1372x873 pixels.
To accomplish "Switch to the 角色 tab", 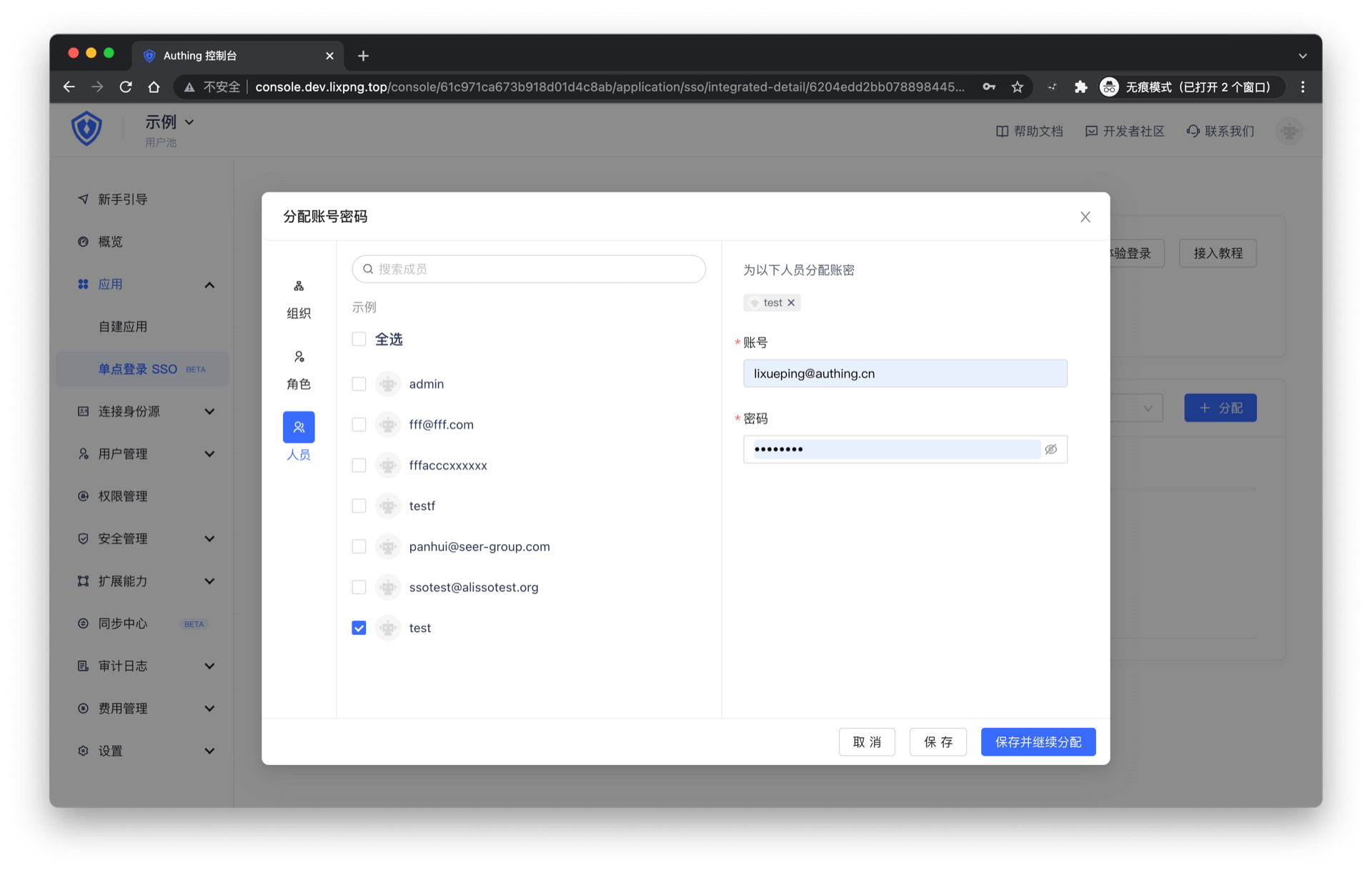I will pyautogui.click(x=299, y=370).
